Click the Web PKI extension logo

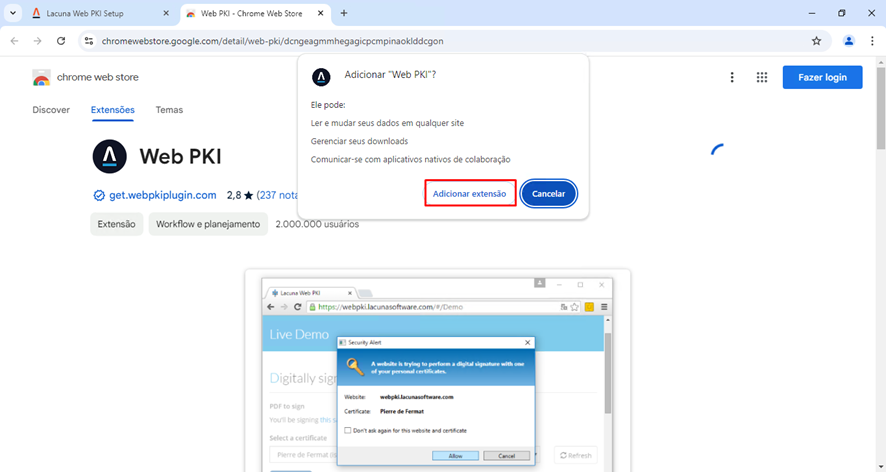point(110,157)
